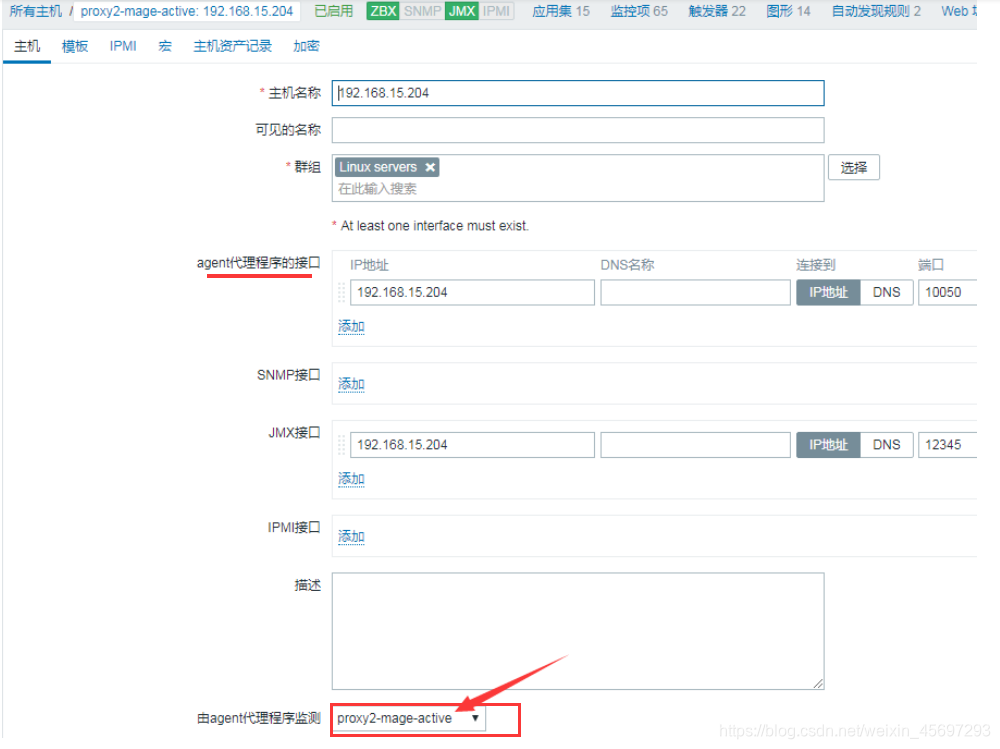Focus the 可见的名称 input field
Viewport: 1000px width, 749px height.
tap(578, 130)
